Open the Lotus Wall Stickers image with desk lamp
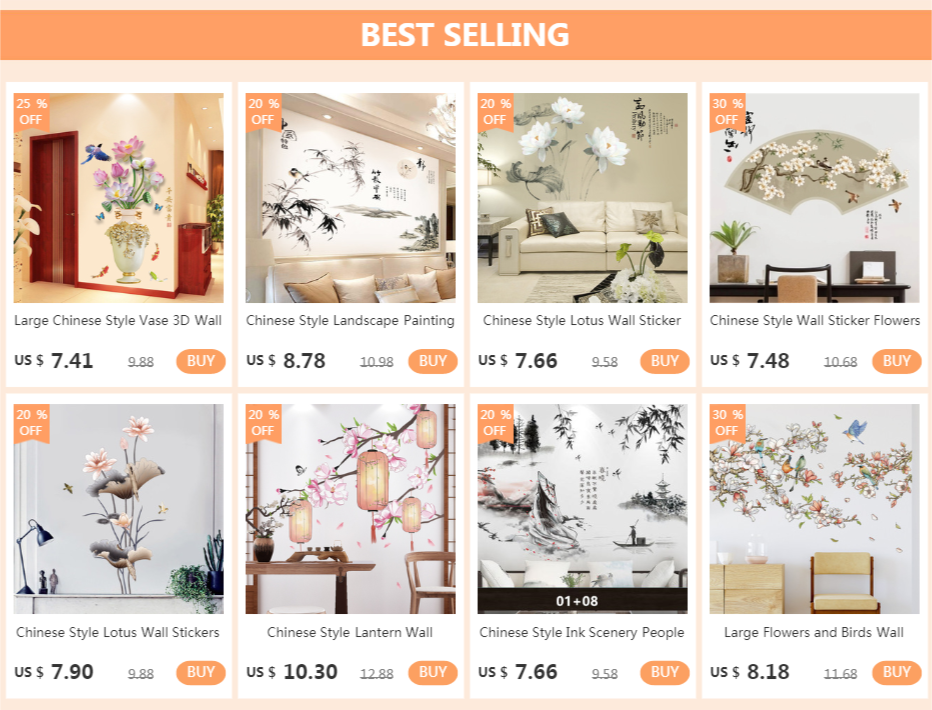The height and width of the screenshot is (710, 932). (x=119, y=509)
